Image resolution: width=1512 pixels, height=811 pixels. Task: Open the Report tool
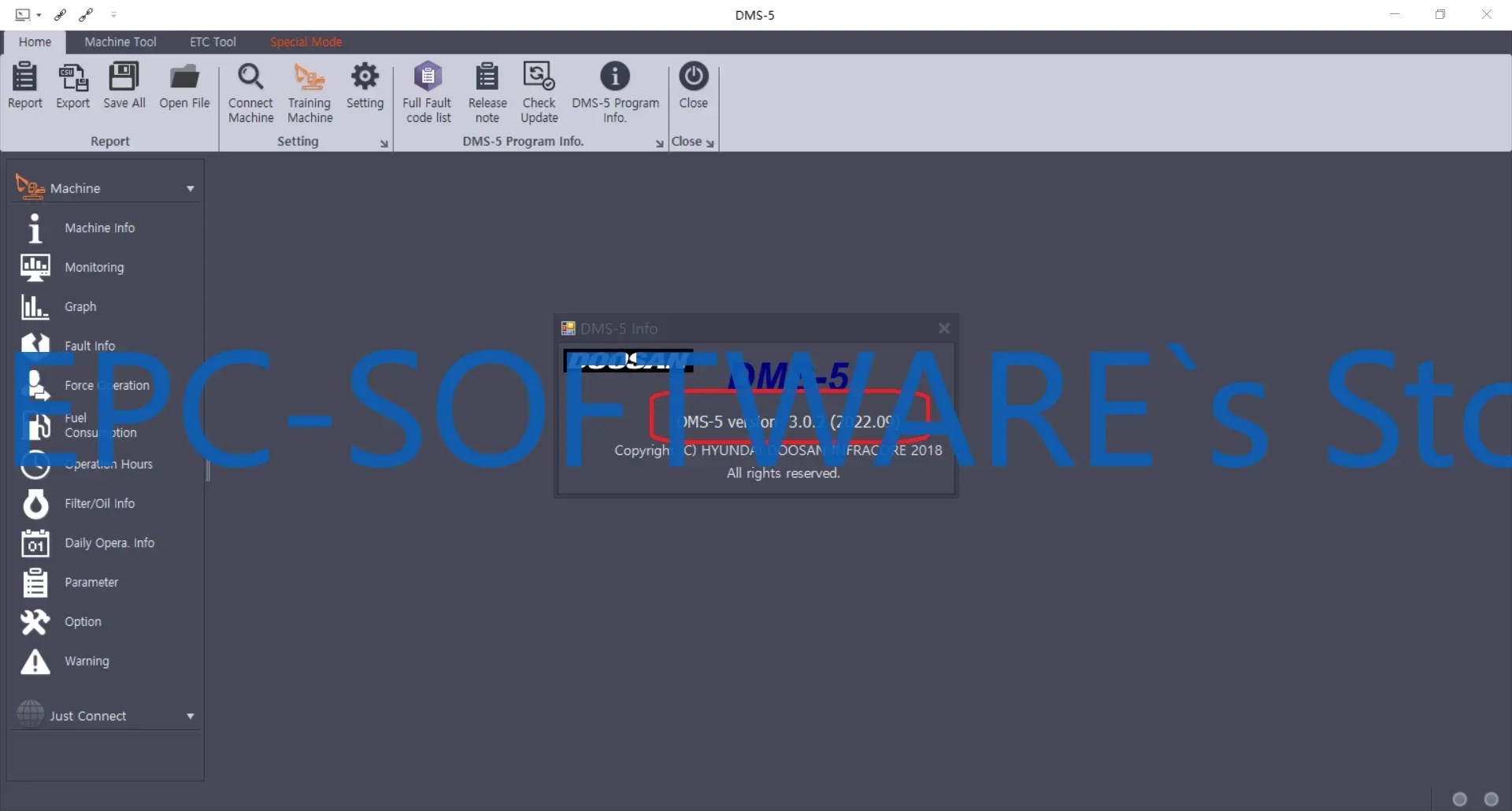pos(24,87)
